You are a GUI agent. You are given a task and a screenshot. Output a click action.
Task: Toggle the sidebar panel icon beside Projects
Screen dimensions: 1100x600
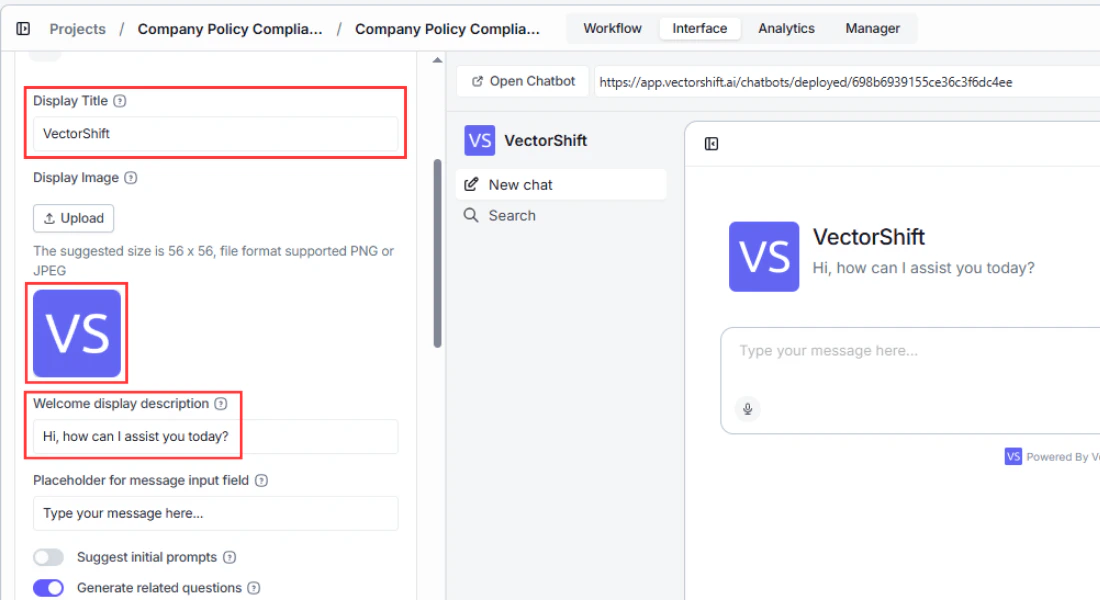coord(23,29)
